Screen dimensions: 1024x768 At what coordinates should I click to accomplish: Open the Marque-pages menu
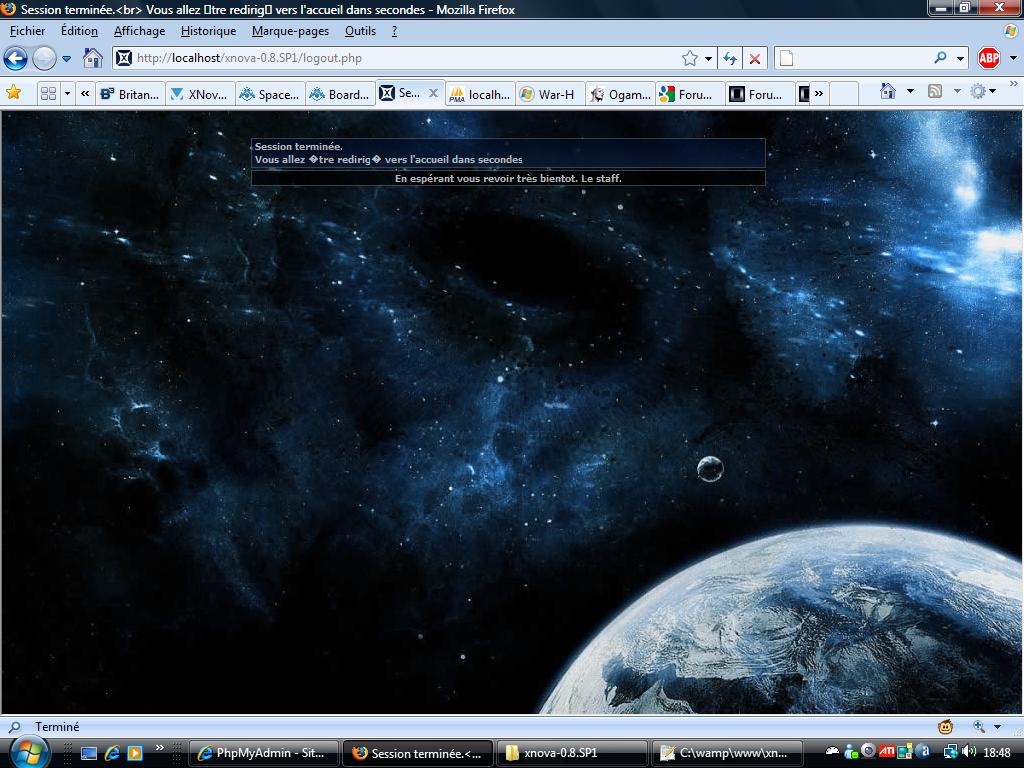290,31
